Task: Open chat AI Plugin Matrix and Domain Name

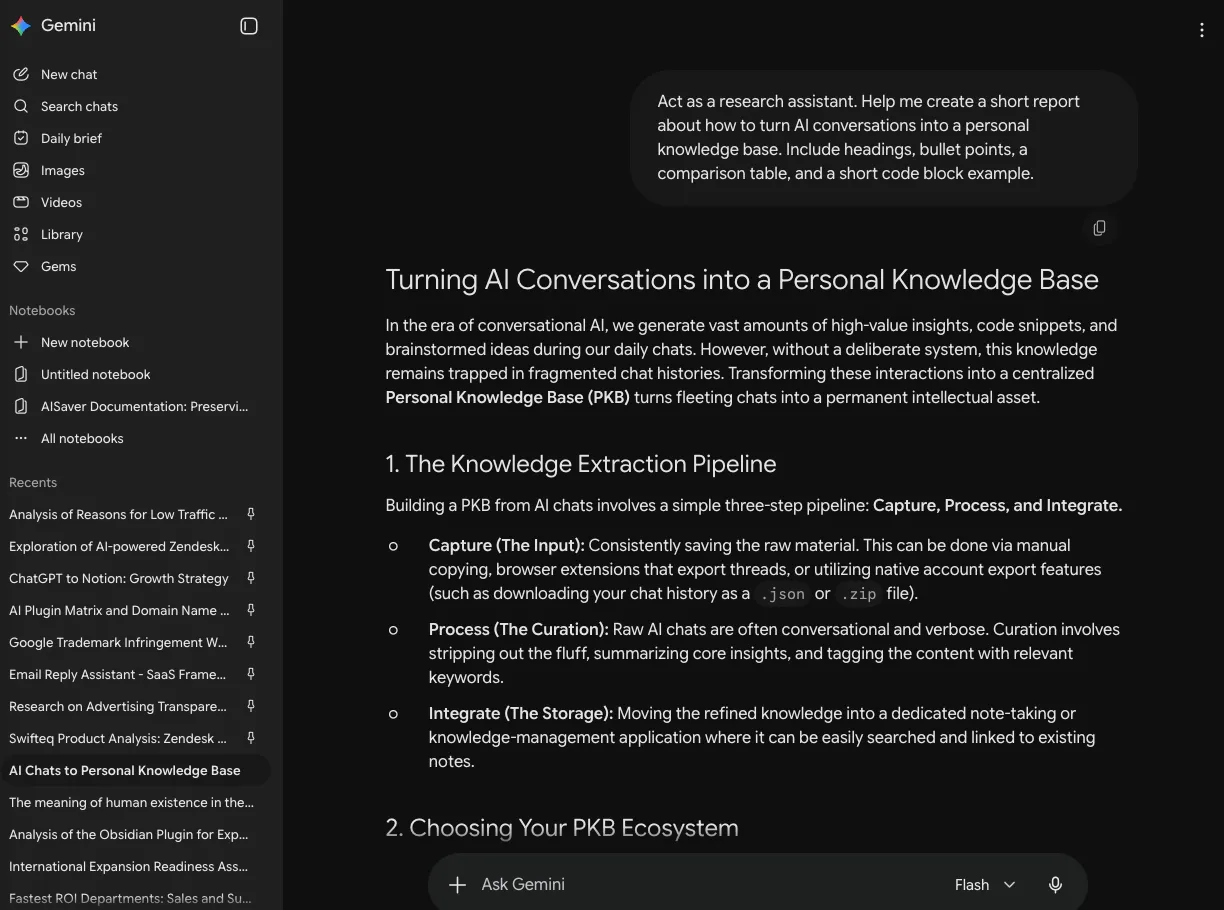Action: (119, 610)
